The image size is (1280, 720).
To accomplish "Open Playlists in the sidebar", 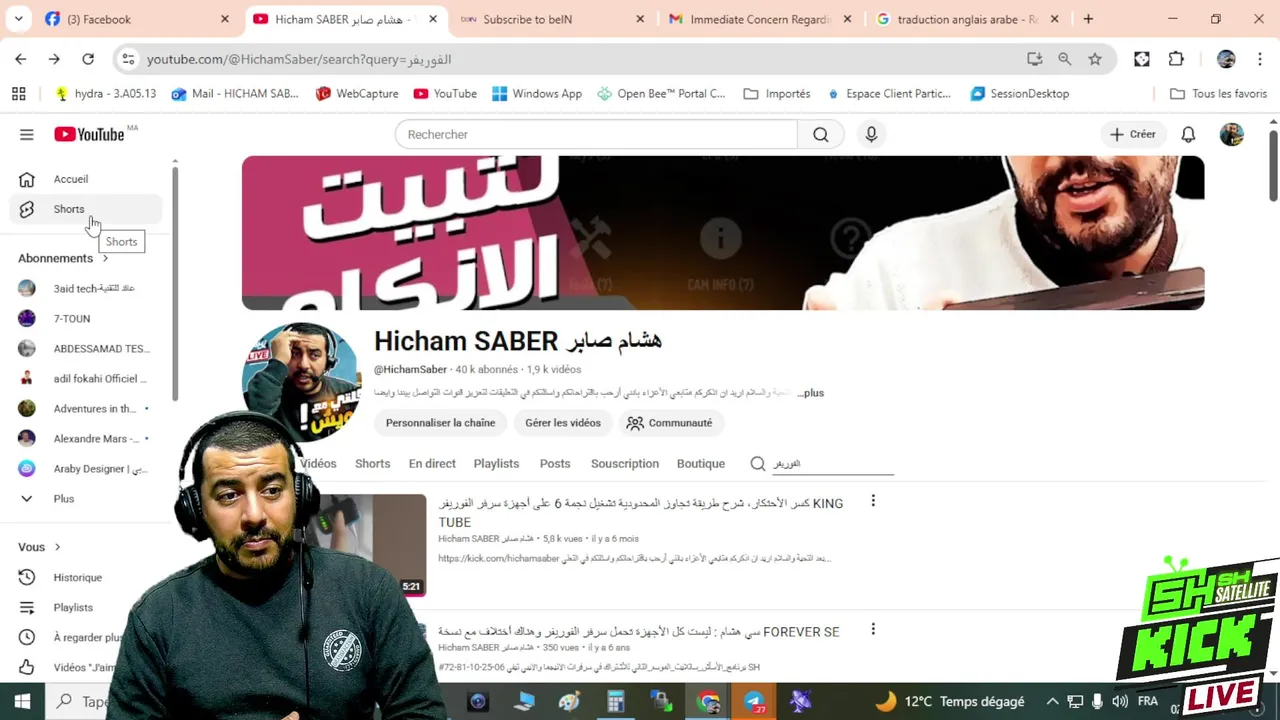I will click(x=73, y=607).
